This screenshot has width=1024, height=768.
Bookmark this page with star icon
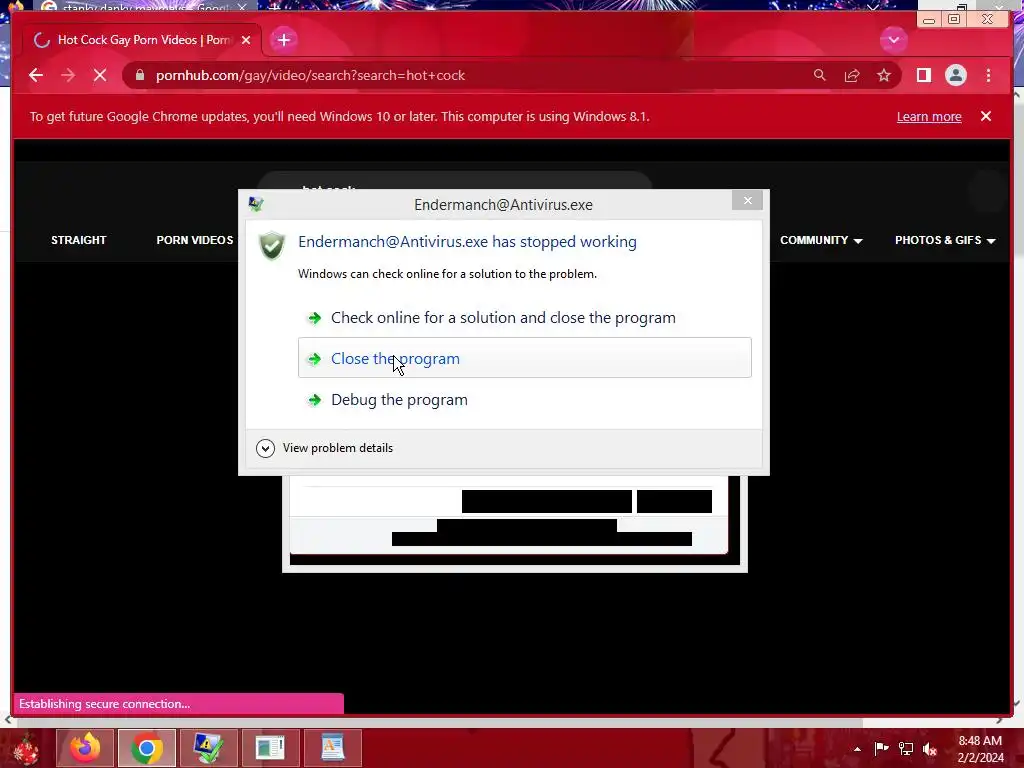pyautogui.click(x=884, y=75)
